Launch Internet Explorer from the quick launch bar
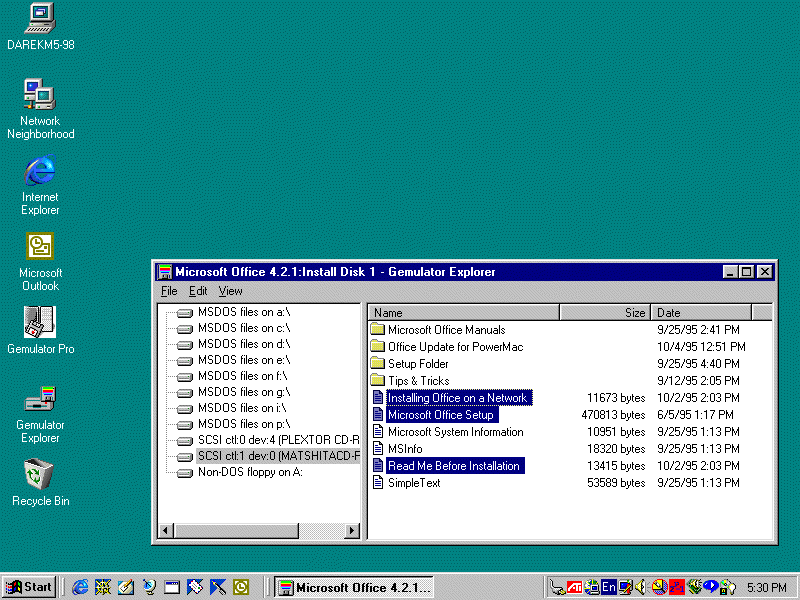Screen dimensions: 800x600 80,587
